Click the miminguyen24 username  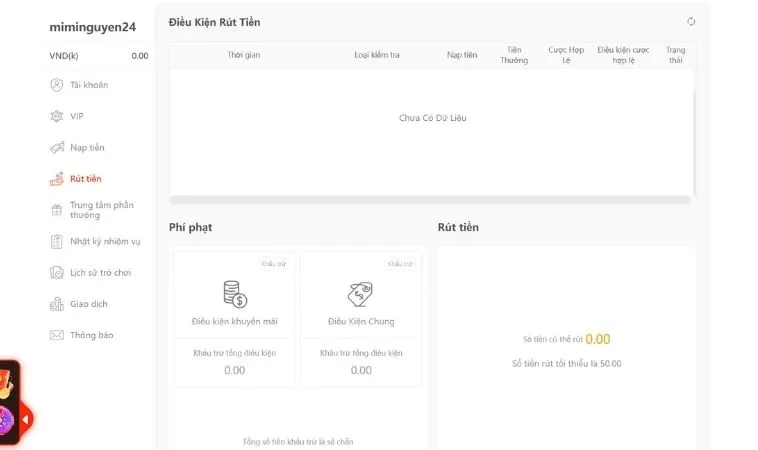pos(93,28)
